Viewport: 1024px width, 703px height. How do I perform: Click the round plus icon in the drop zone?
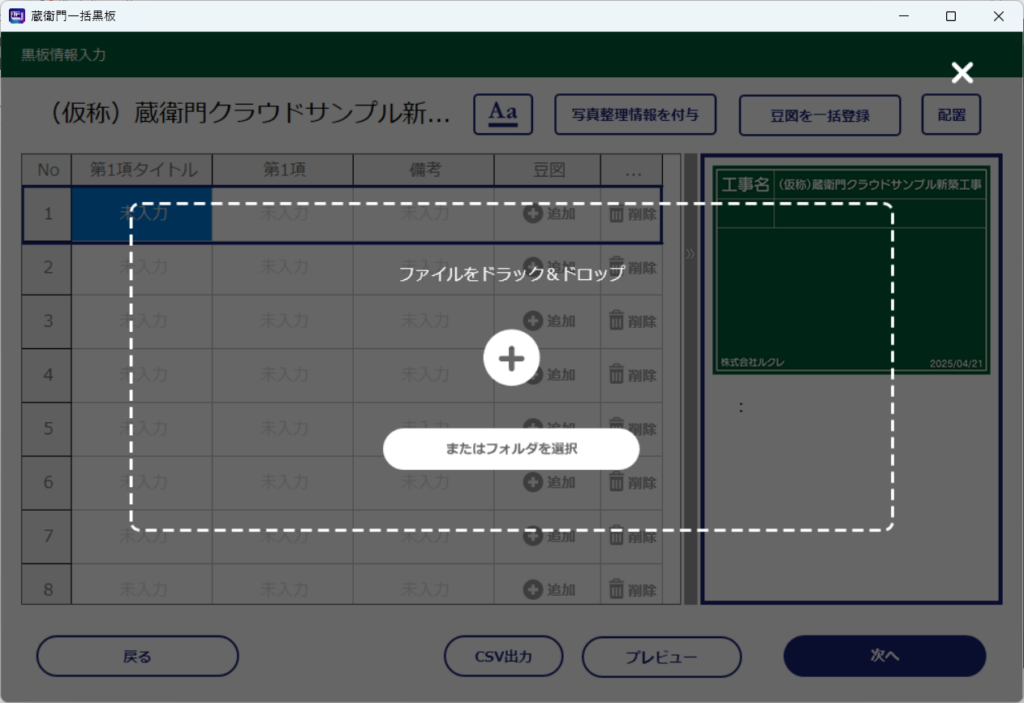511,358
